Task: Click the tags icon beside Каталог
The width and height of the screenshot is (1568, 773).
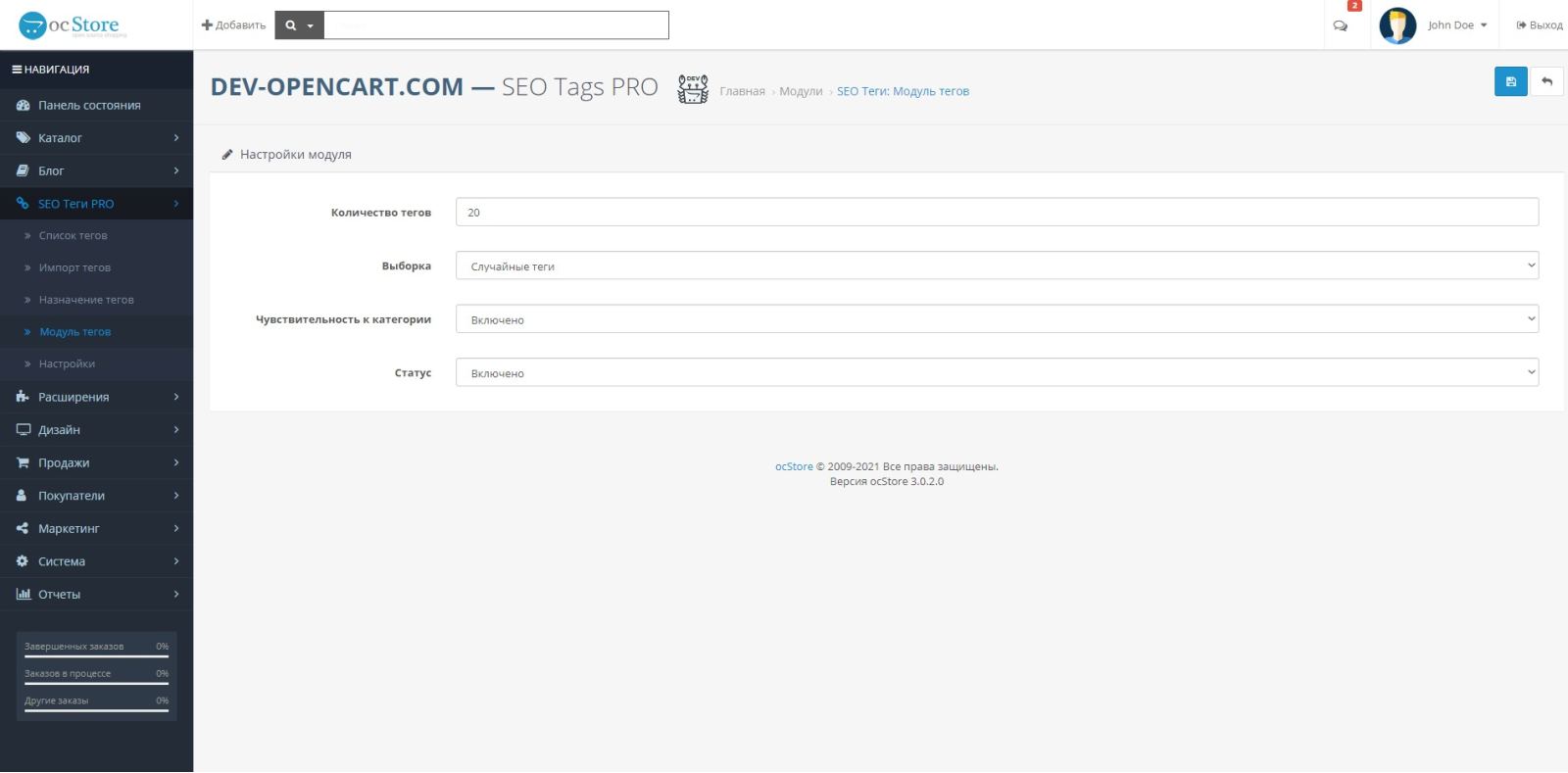Action: click(x=23, y=138)
